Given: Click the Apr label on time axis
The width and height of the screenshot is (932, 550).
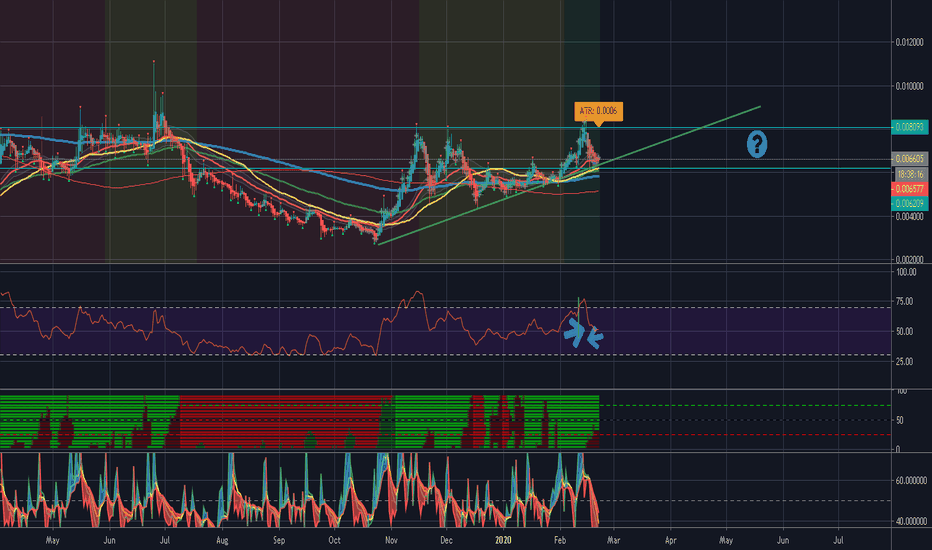Looking at the screenshot, I should [x=670, y=540].
